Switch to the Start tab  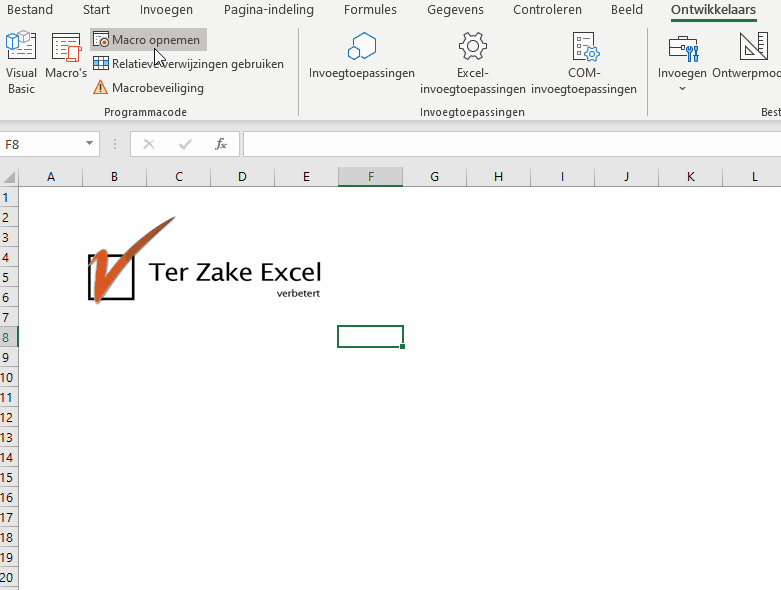pos(96,9)
